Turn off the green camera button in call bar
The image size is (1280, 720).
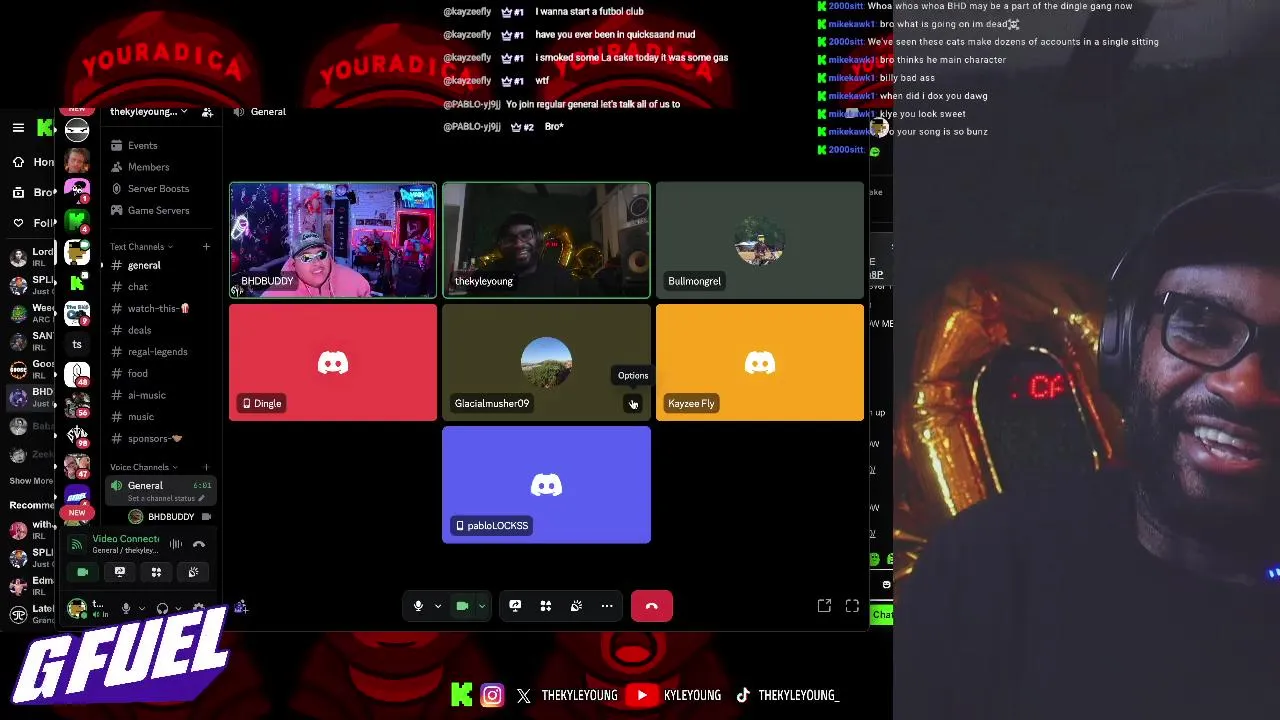(462, 606)
